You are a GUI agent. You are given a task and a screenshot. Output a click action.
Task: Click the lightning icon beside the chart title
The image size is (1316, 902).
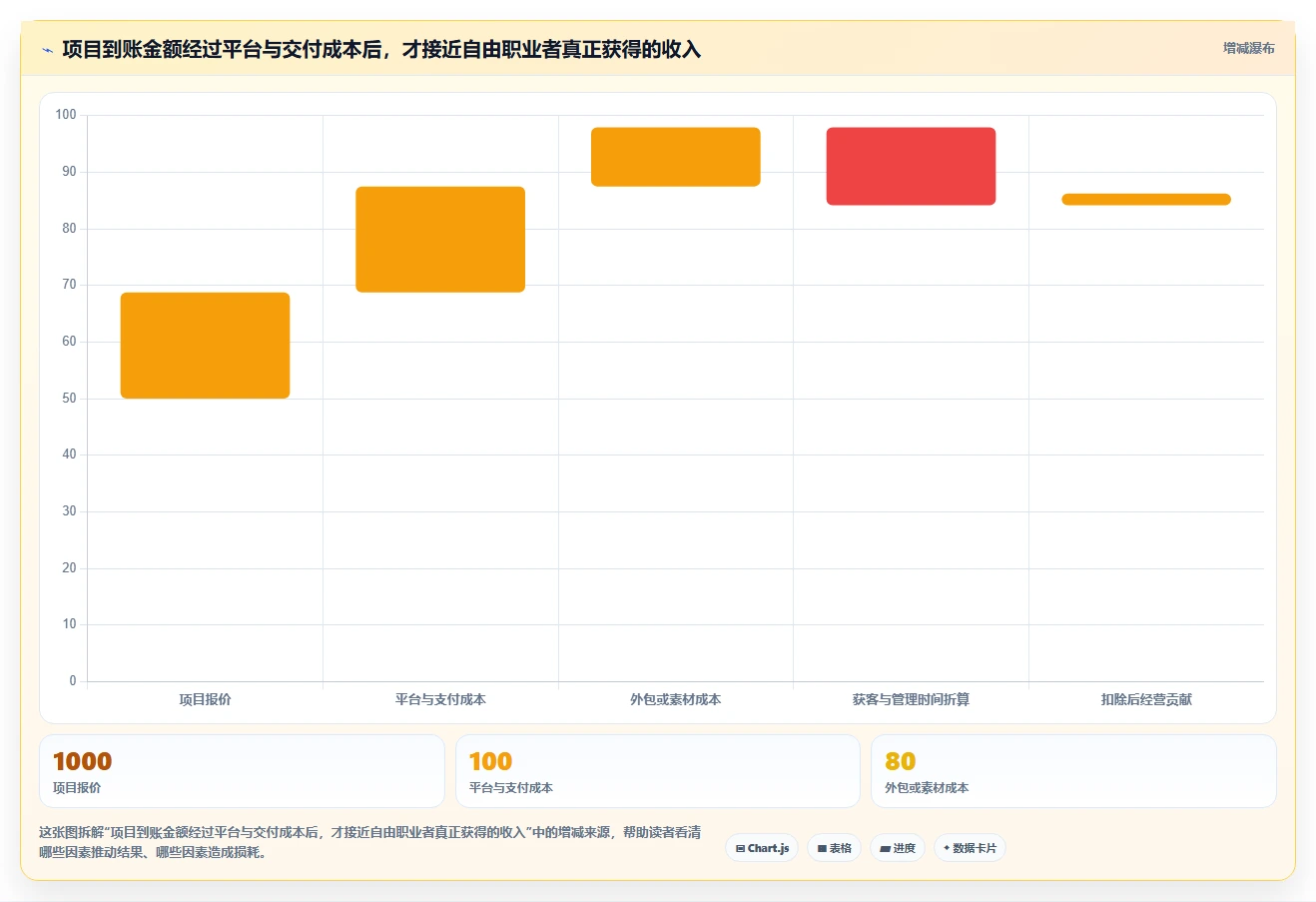pyautogui.click(x=47, y=50)
